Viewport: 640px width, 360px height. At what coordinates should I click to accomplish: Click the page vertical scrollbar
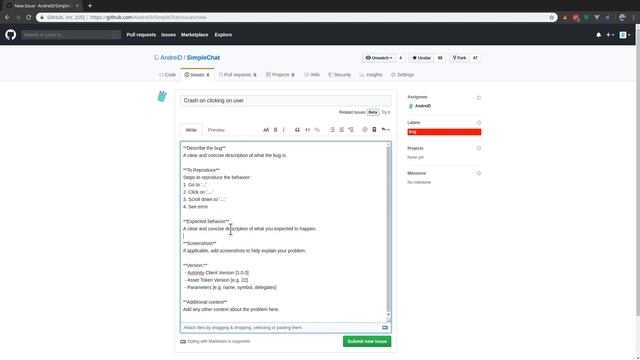638,171
